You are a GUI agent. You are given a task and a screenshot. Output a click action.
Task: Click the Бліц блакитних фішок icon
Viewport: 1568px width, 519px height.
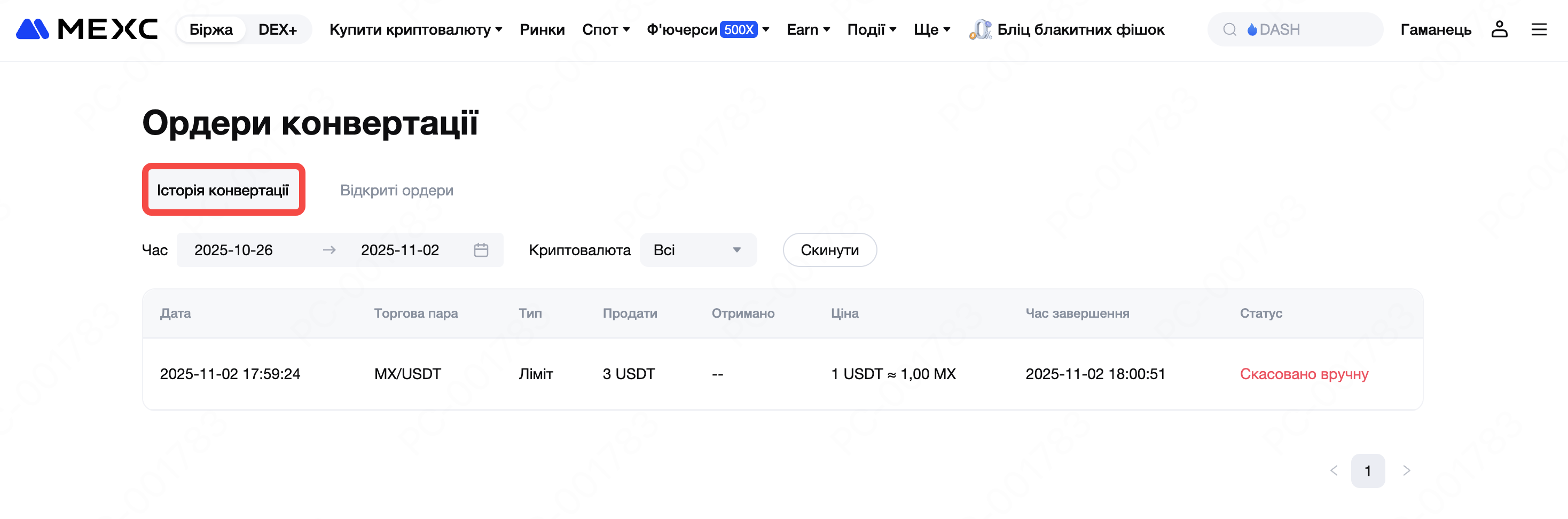pyautogui.click(x=979, y=29)
